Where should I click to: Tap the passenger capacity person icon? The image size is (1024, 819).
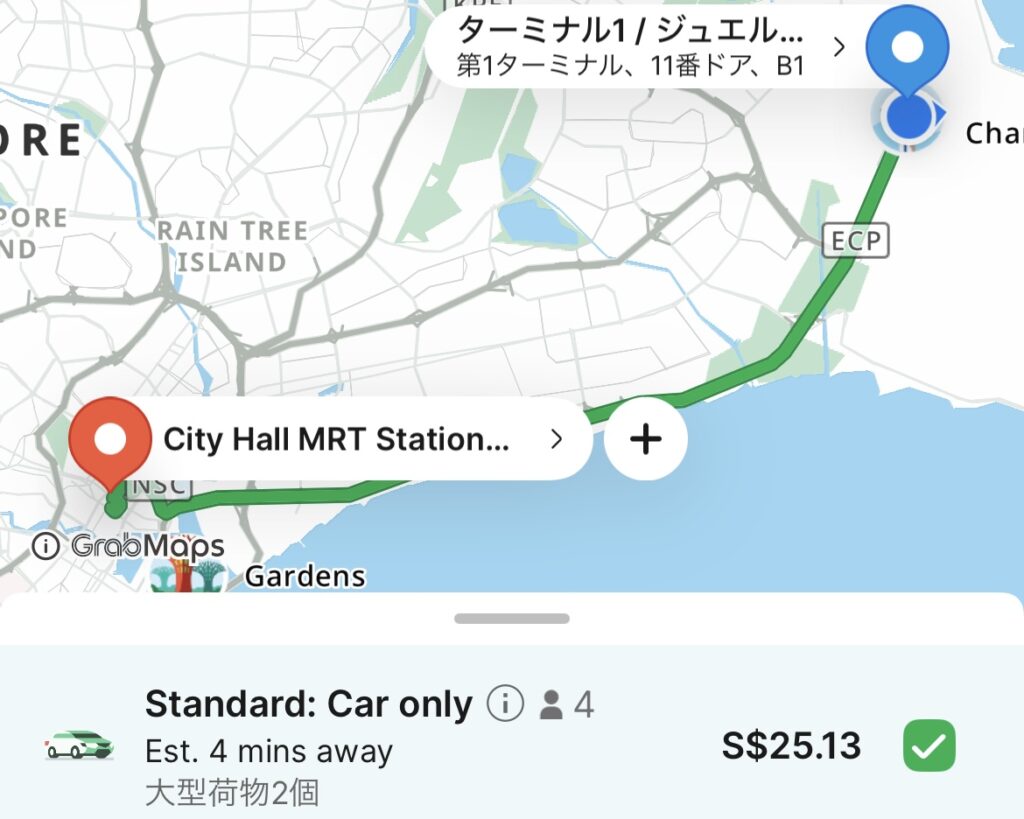(x=551, y=705)
